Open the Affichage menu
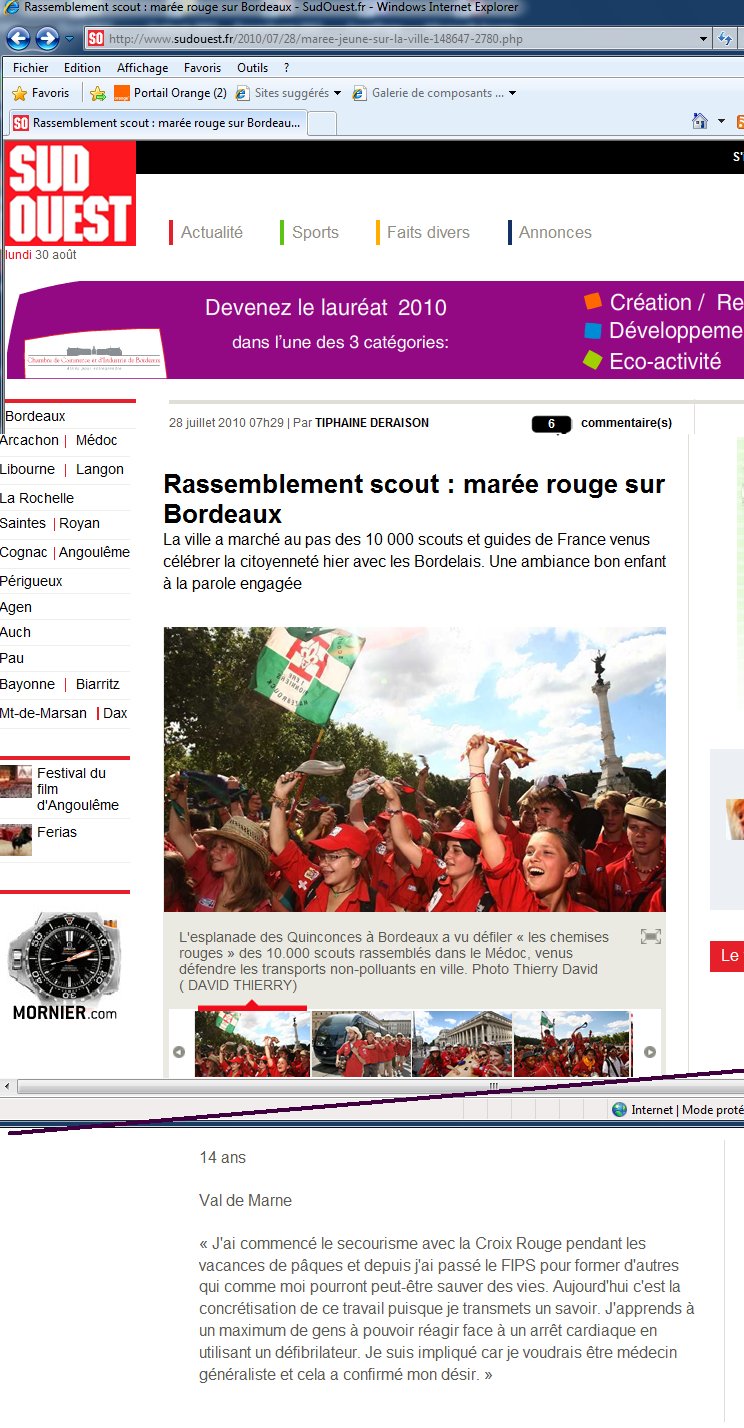The width and height of the screenshot is (744, 1428). click(142, 68)
